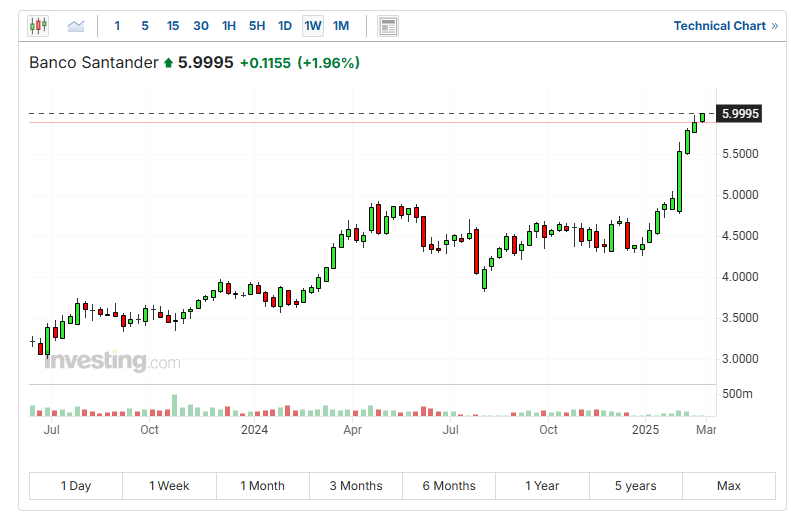Click the 2025 date axis label
Image resolution: width=791 pixels, height=521 pixels.
[x=646, y=430]
